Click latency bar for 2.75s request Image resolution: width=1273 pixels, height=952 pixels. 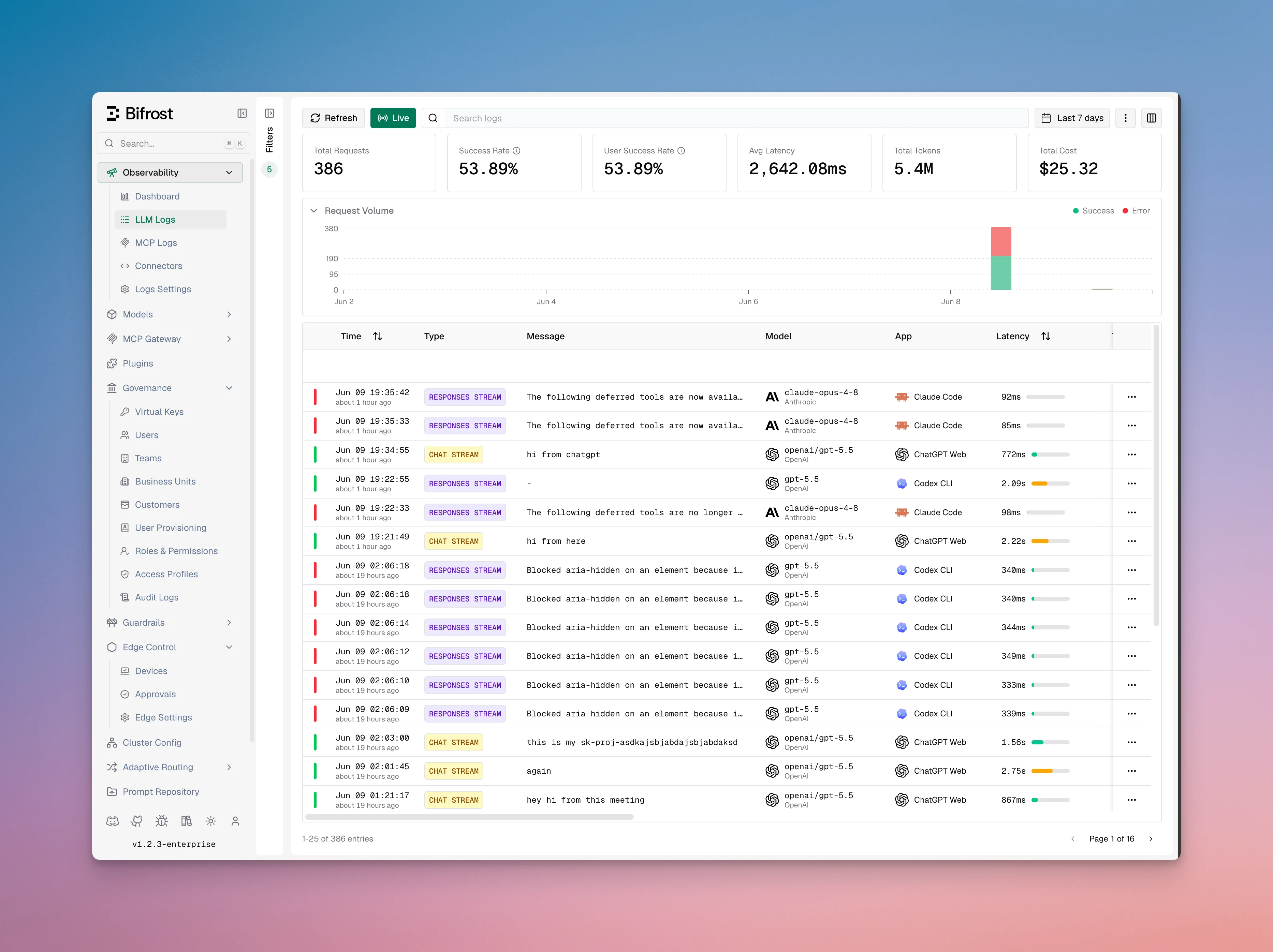point(1050,771)
